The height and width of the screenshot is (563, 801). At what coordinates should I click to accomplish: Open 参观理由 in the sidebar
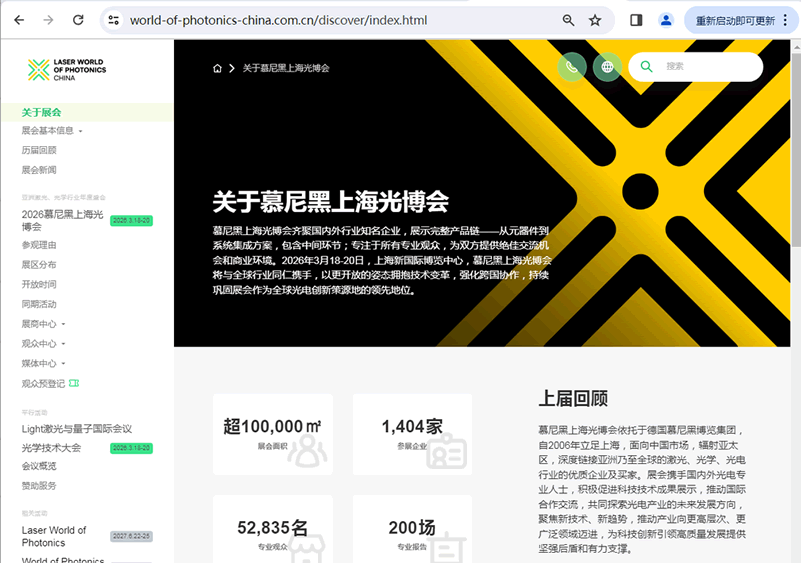pyautogui.click(x=39, y=245)
